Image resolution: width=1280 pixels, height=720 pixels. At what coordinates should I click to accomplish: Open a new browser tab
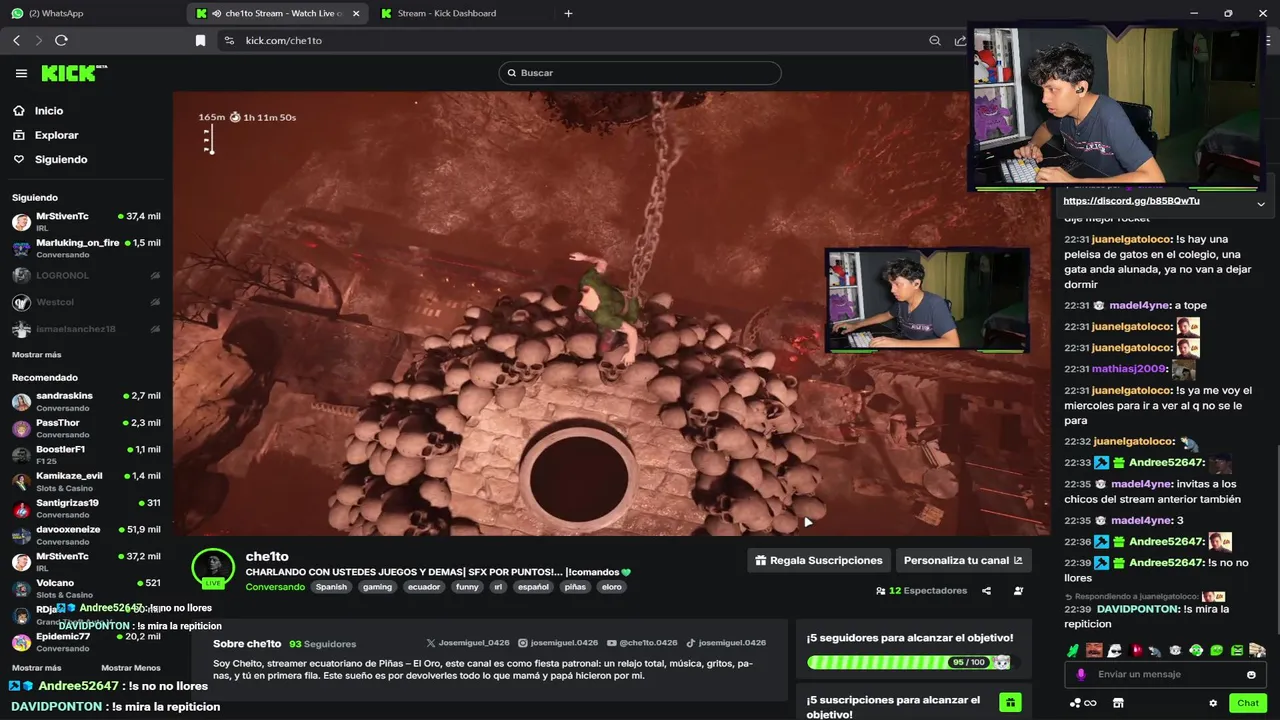tap(568, 13)
